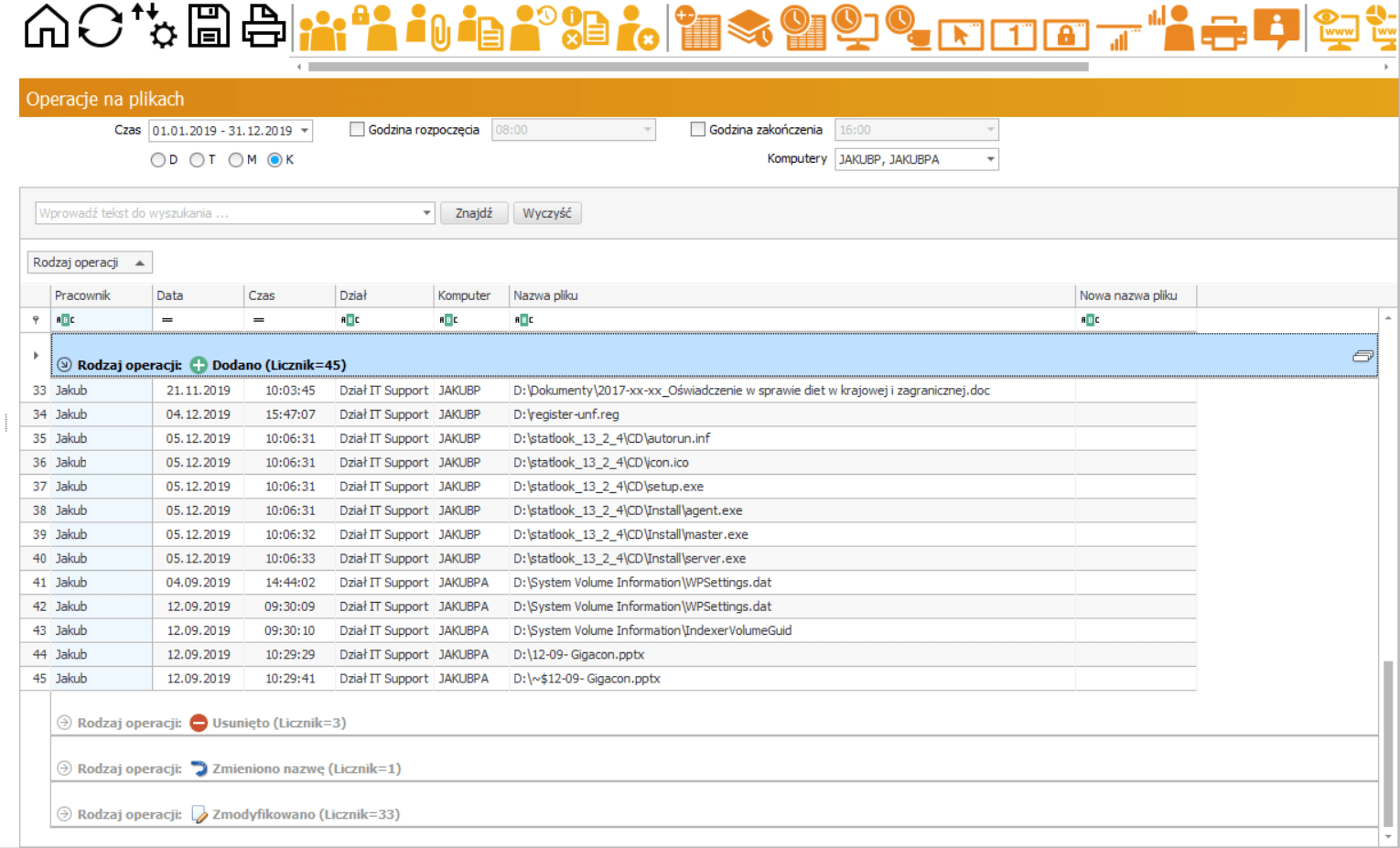
Task: Open the window with bar chart icon
Action: click(1118, 37)
